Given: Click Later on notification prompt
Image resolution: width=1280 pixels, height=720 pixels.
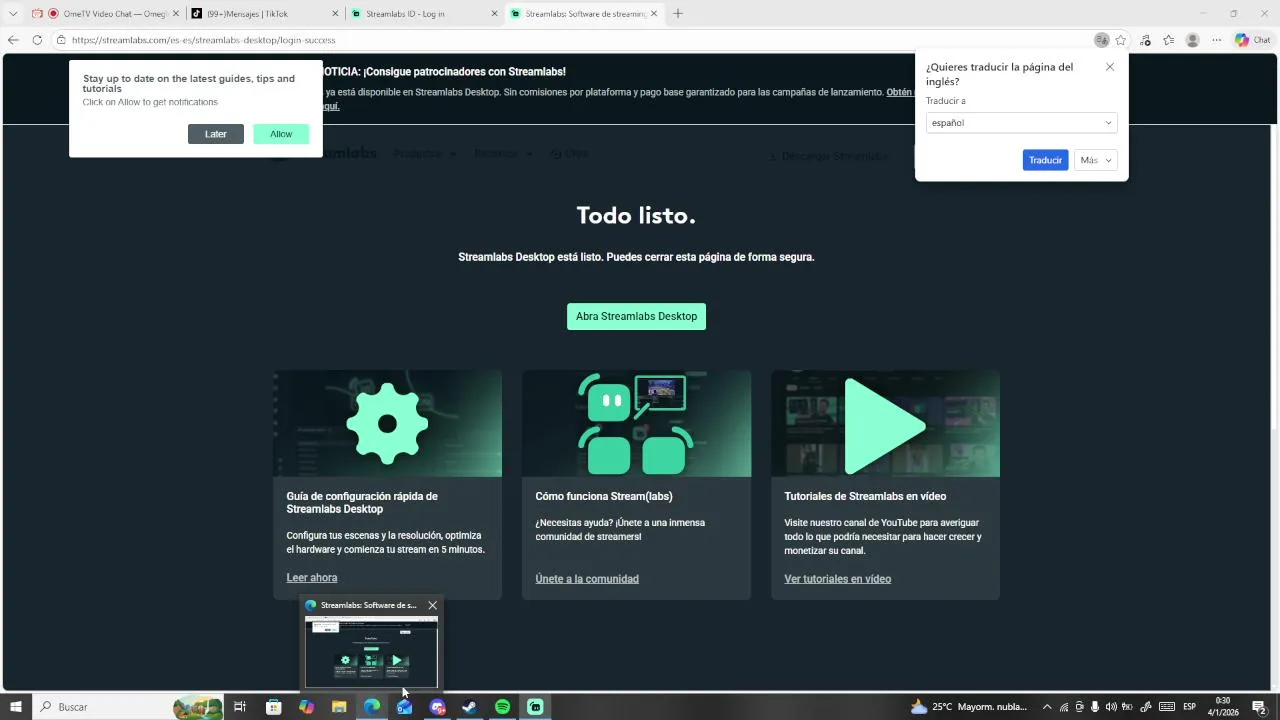Looking at the screenshot, I should point(216,134).
